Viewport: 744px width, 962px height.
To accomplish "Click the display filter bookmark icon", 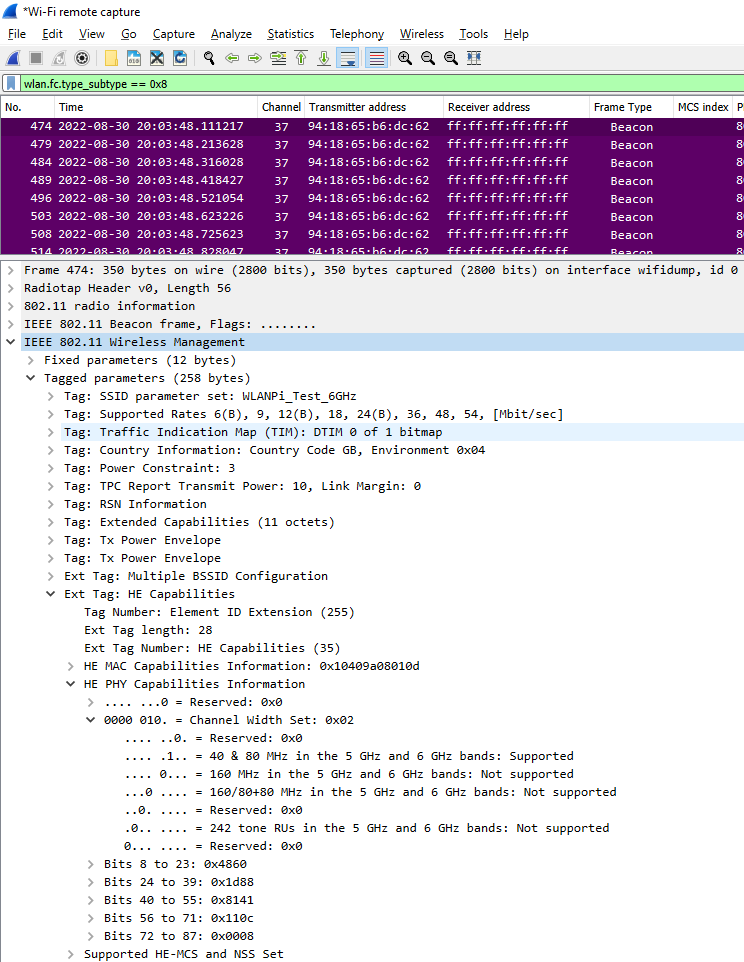I will point(11,84).
